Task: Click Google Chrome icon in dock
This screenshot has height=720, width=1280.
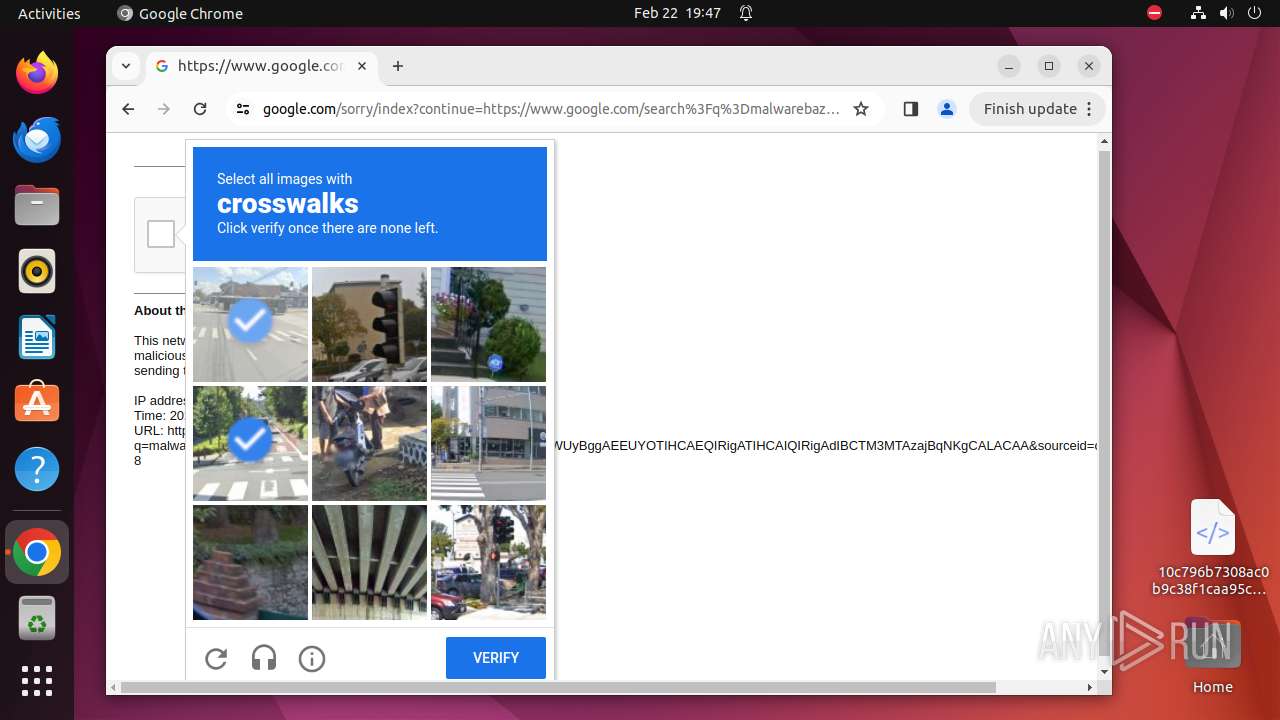Action: 37,552
